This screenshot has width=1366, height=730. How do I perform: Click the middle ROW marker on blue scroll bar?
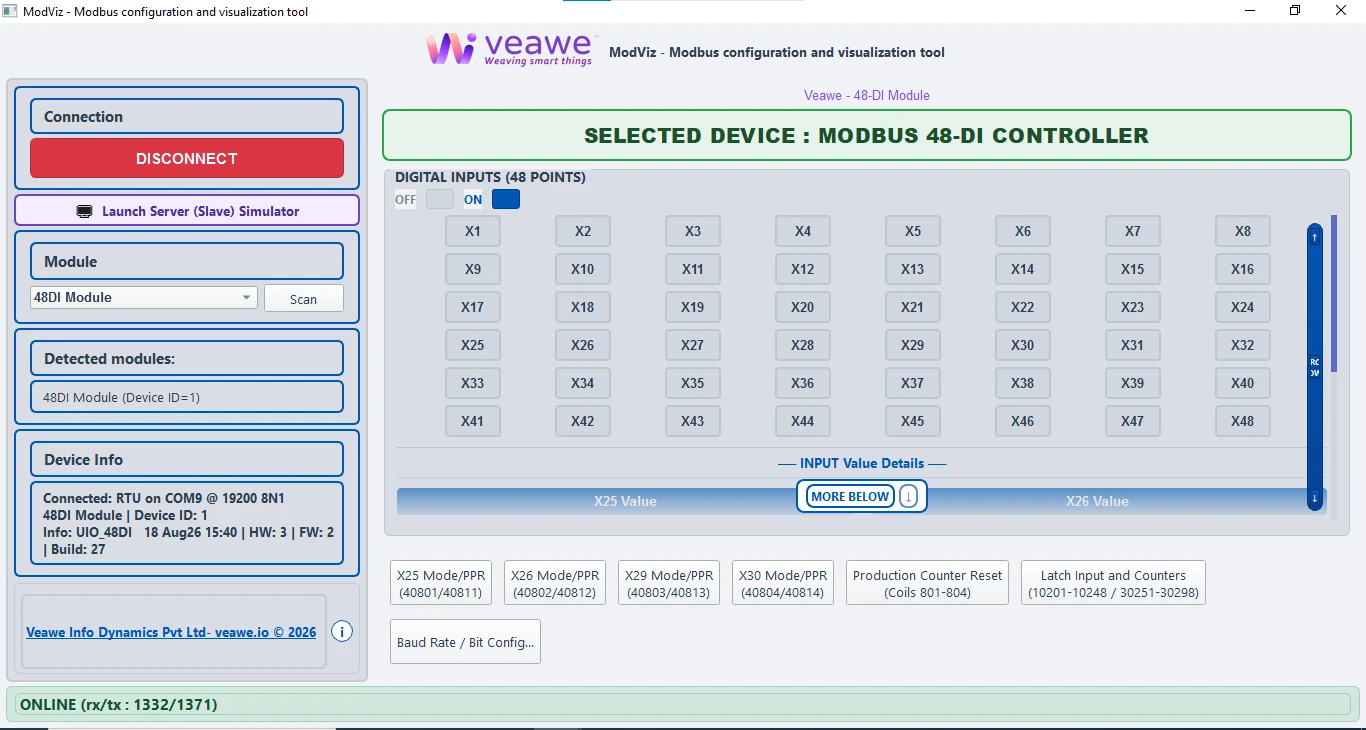1315,367
